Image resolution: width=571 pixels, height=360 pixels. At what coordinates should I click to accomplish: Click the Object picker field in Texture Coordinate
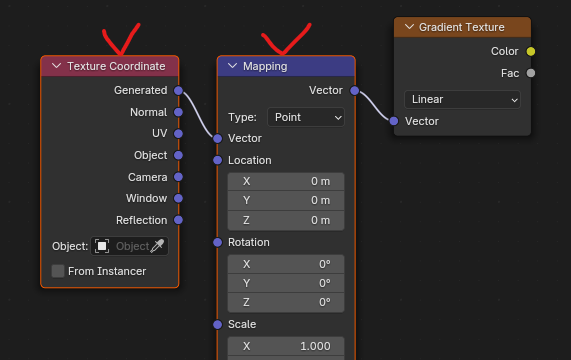pos(129,246)
